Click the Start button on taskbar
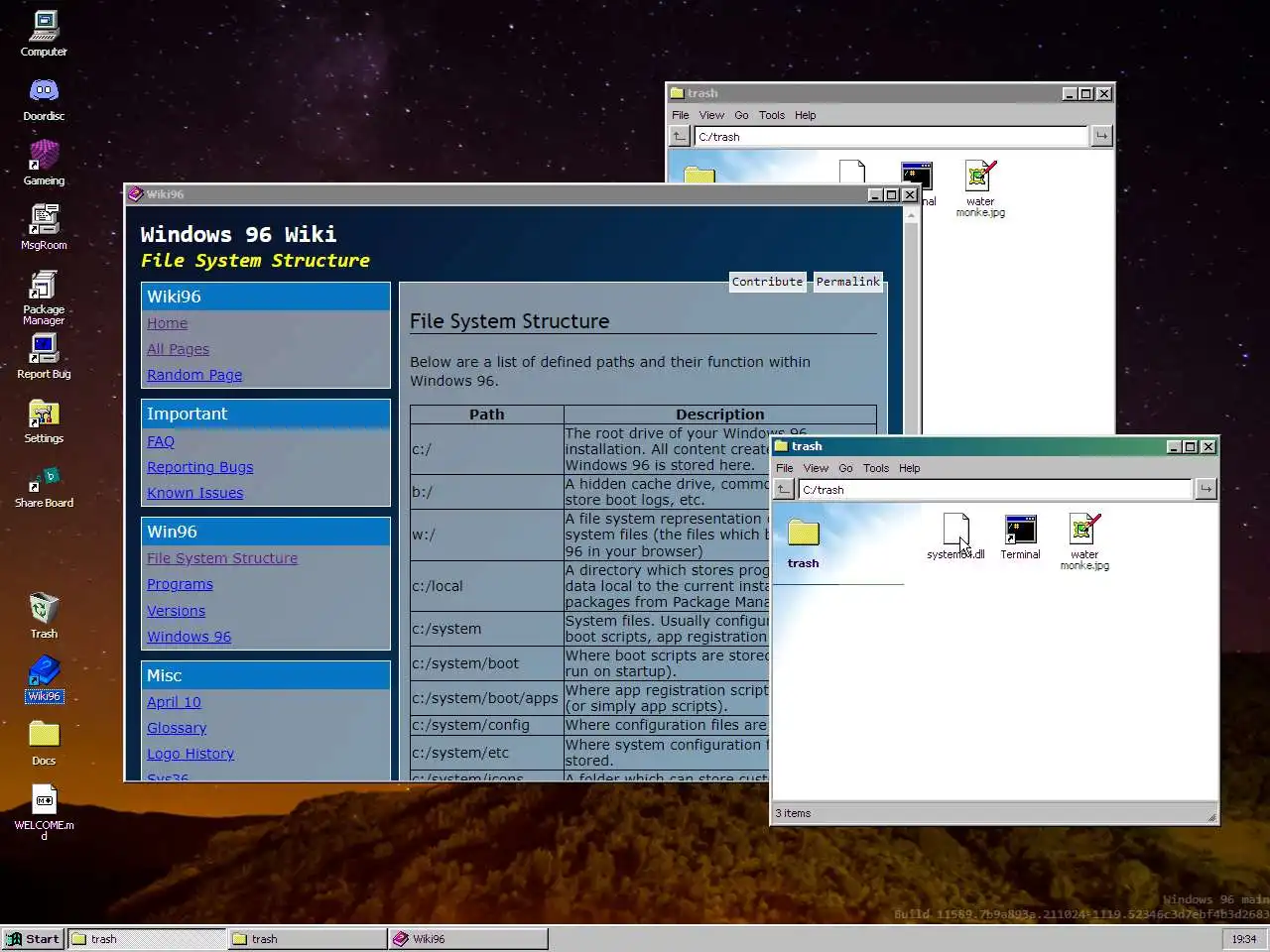This screenshot has height=952, width=1270. tap(33, 939)
